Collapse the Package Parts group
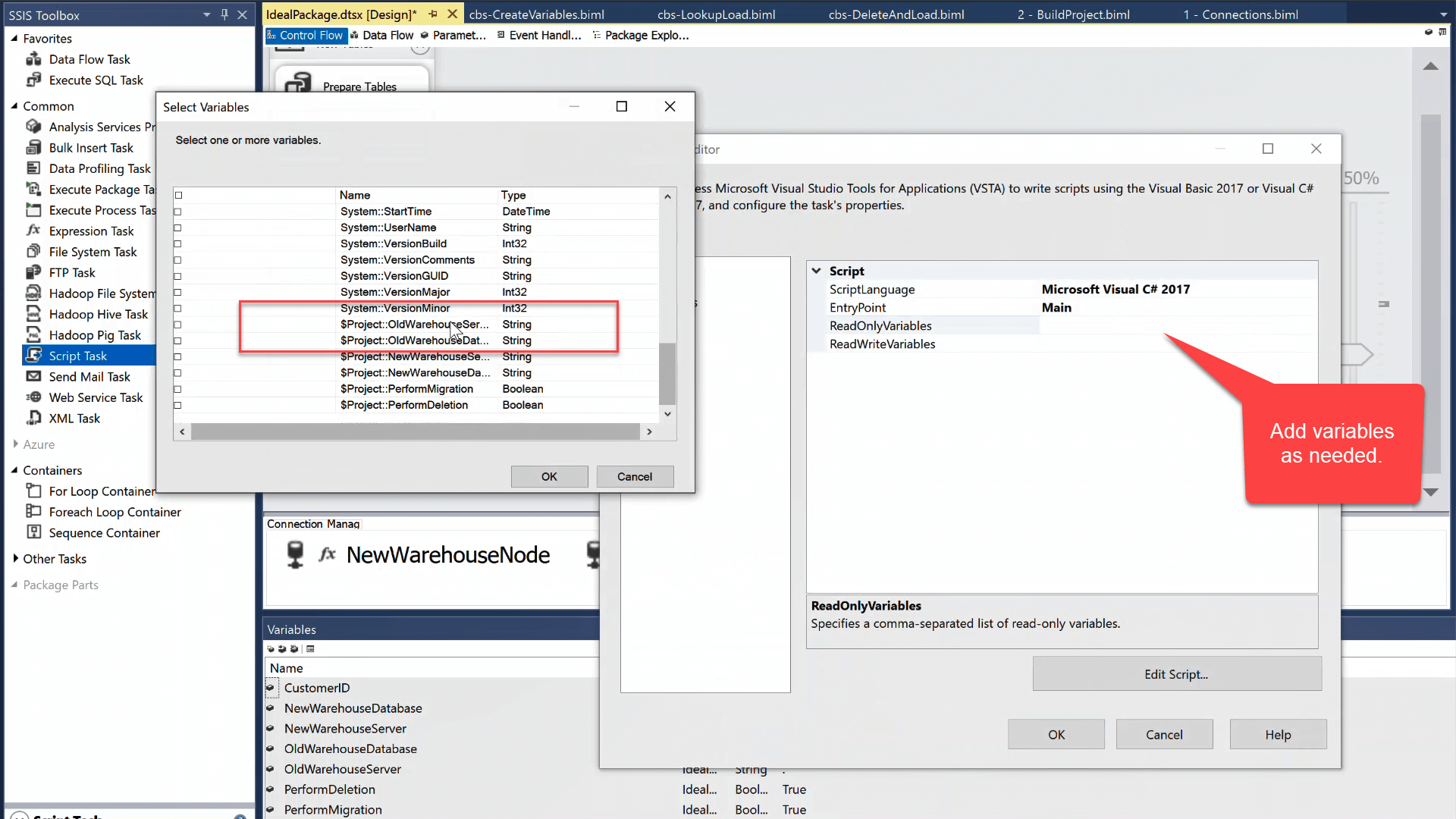 14,584
